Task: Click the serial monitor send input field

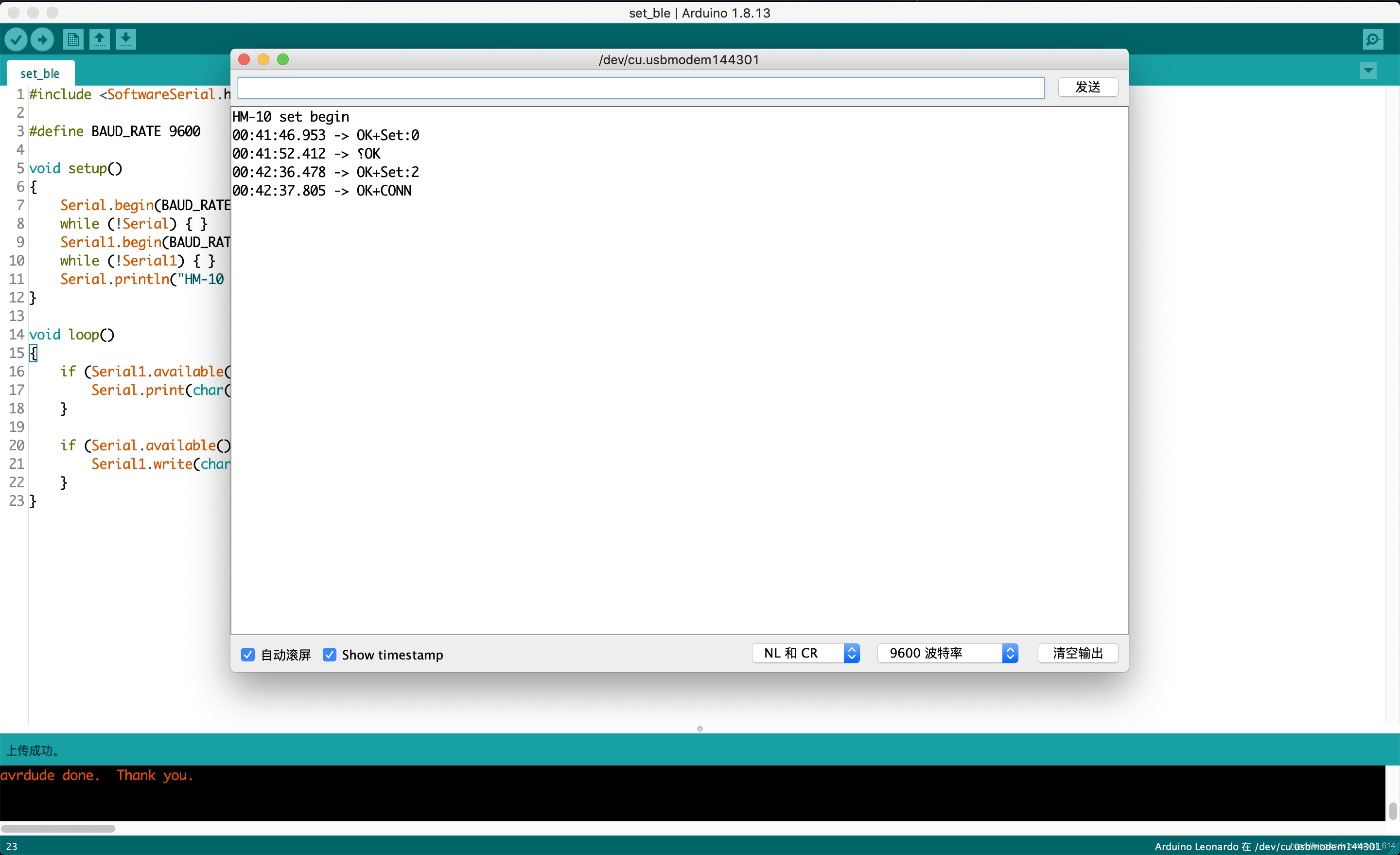Action: (x=641, y=88)
